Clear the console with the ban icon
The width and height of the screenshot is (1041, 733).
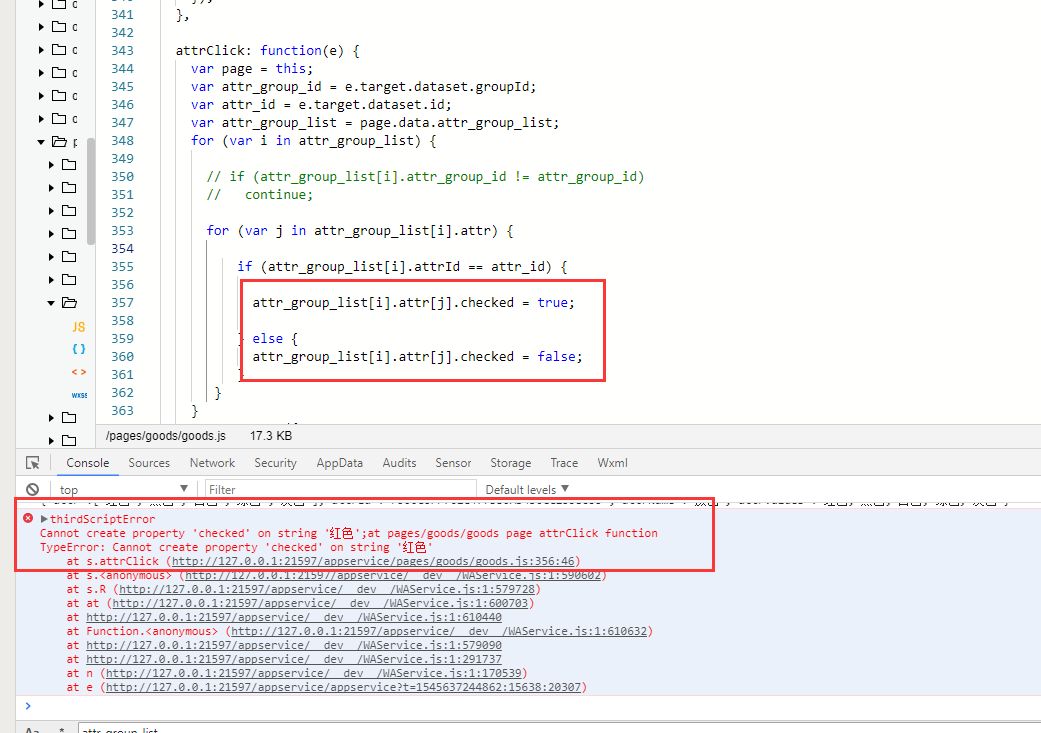click(x=33, y=489)
